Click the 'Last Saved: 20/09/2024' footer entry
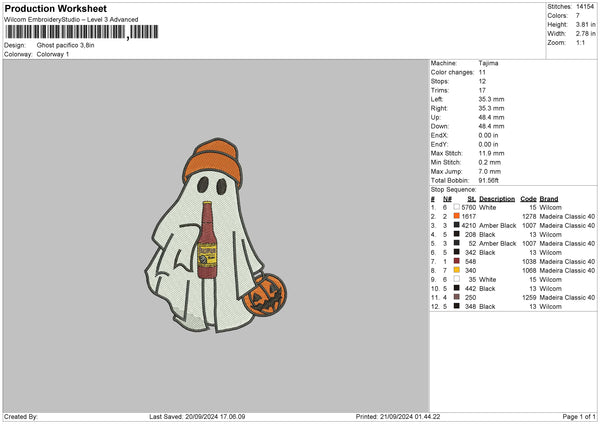 (197, 417)
